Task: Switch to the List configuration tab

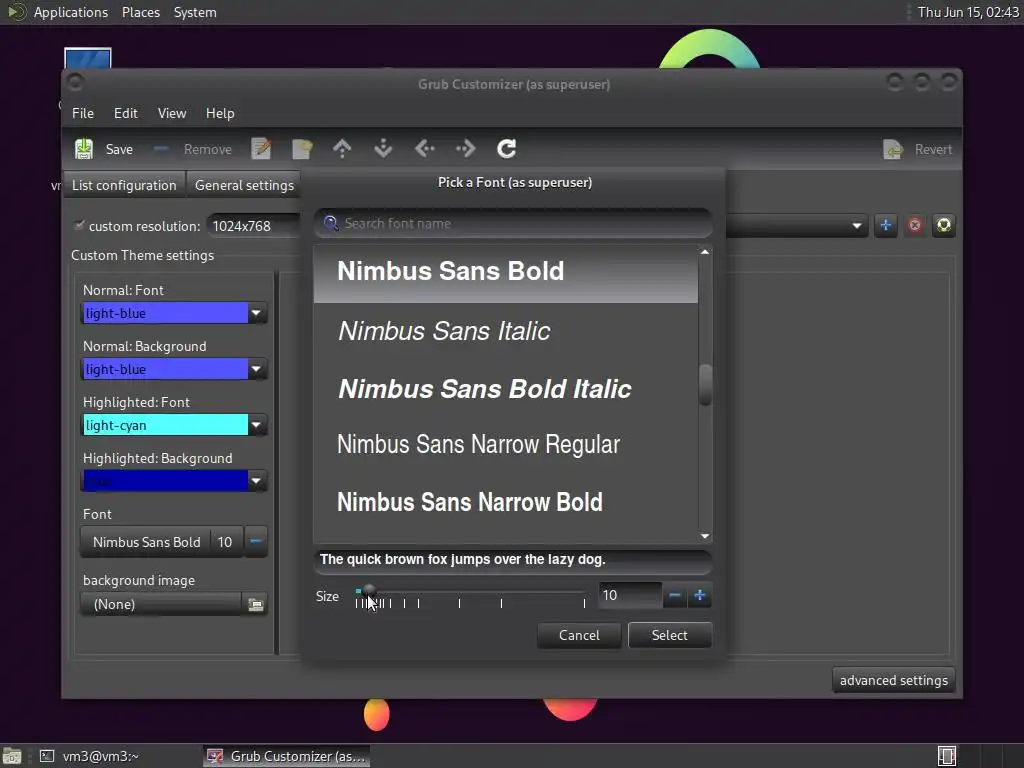Action: click(x=124, y=185)
